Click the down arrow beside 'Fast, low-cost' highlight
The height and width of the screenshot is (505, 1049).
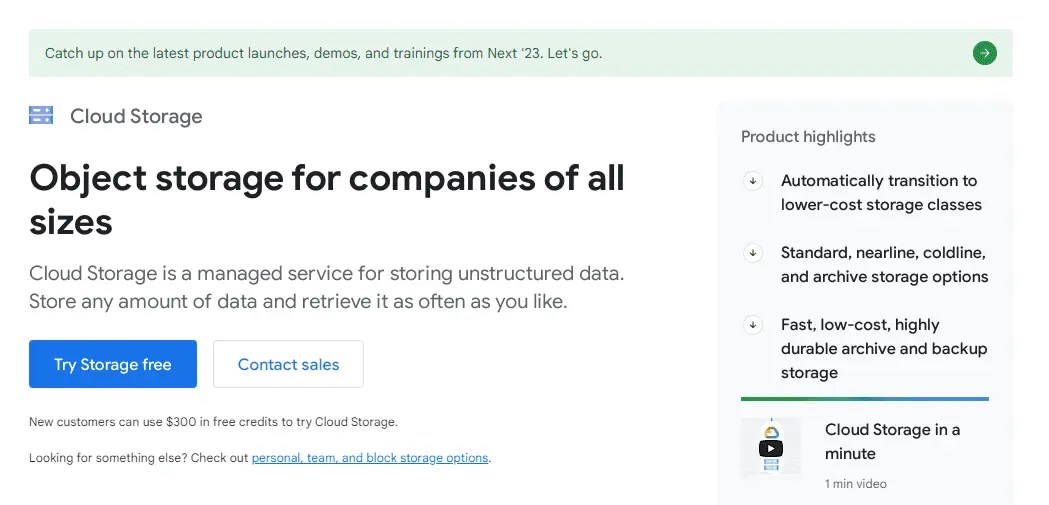pos(753,325)
